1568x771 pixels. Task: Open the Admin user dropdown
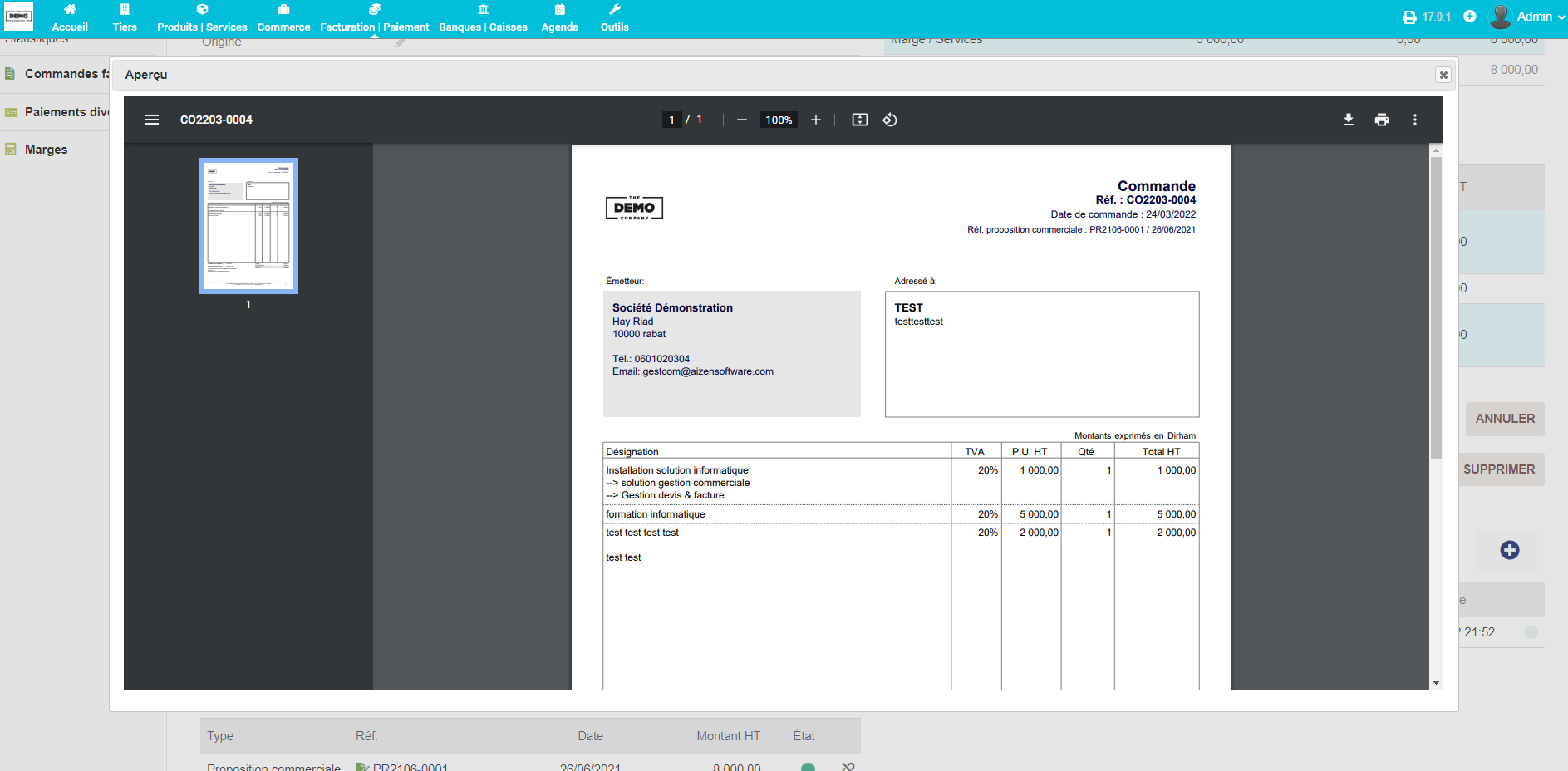pyautogui.click(x=1527, y=17)
